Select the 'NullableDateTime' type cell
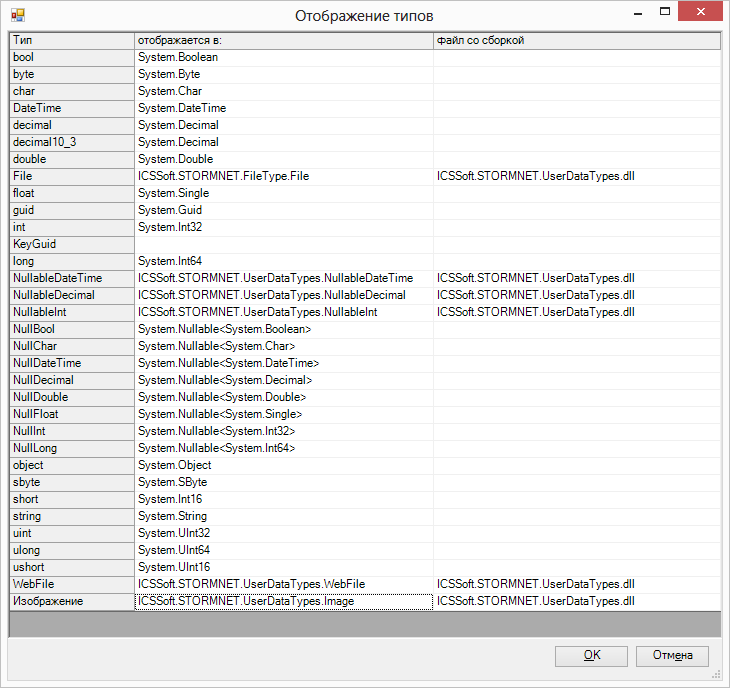 pyautogui.click(x=72, y=278)
